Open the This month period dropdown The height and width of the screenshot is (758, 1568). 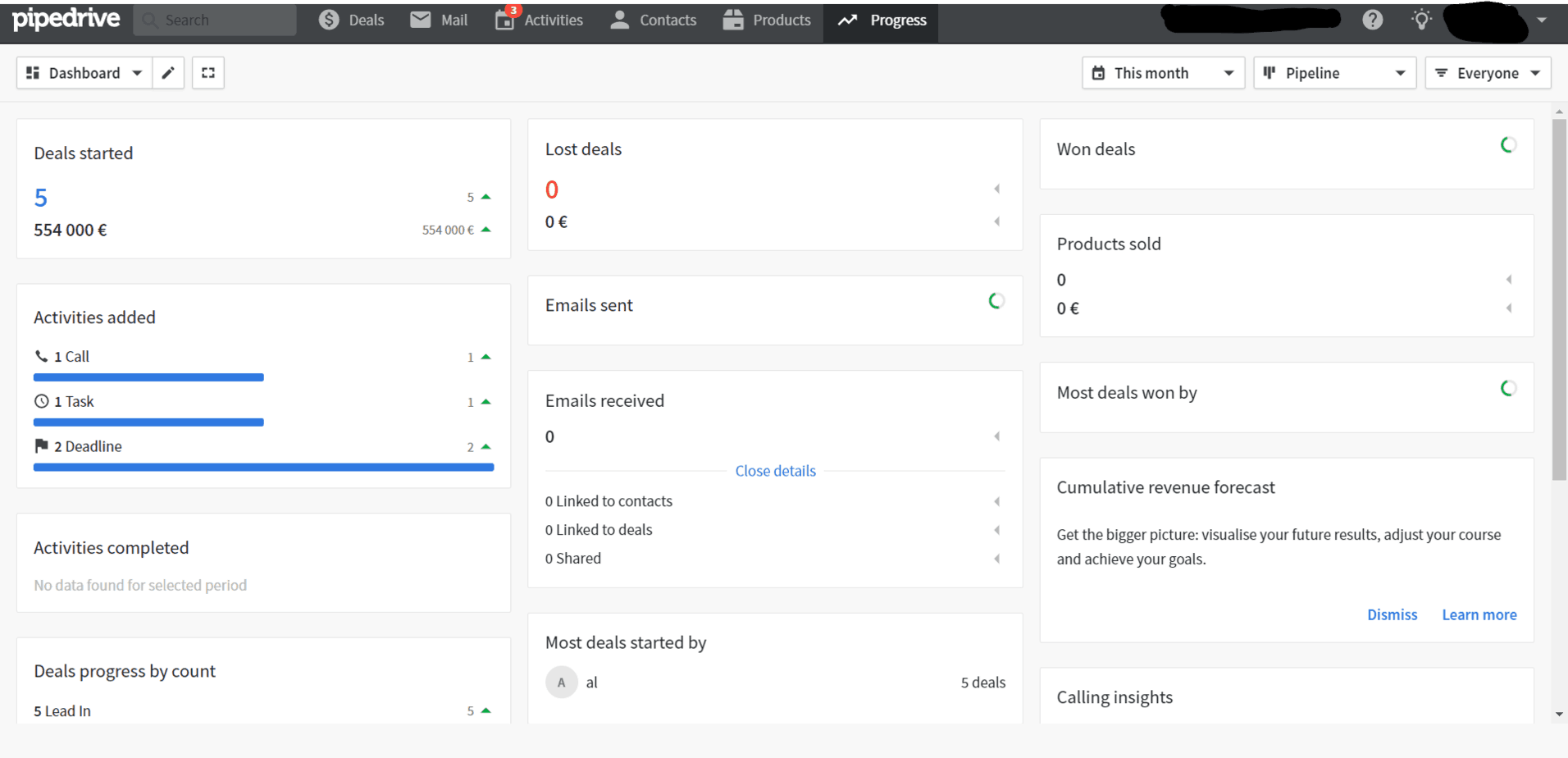click(1163, 73)
